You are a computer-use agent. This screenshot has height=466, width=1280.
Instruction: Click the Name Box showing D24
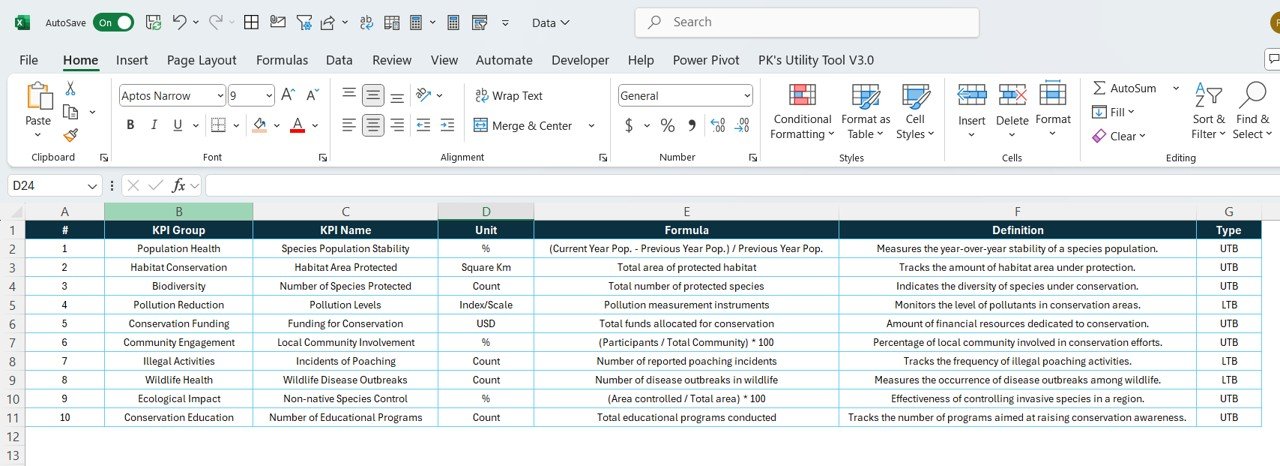(54, 186)
